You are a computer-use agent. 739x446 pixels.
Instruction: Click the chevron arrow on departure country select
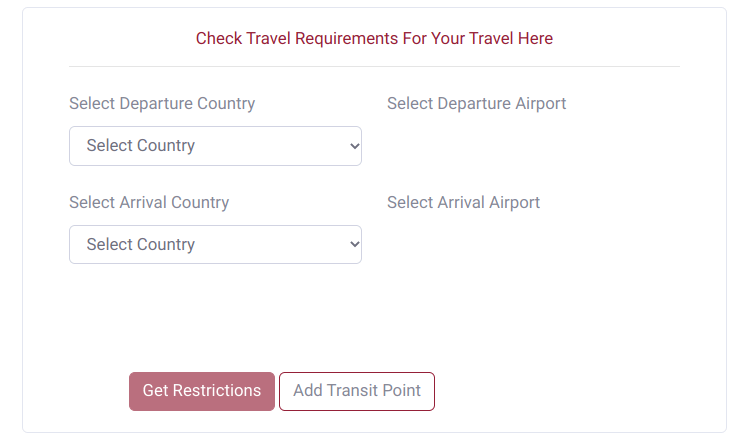(354, 146)
